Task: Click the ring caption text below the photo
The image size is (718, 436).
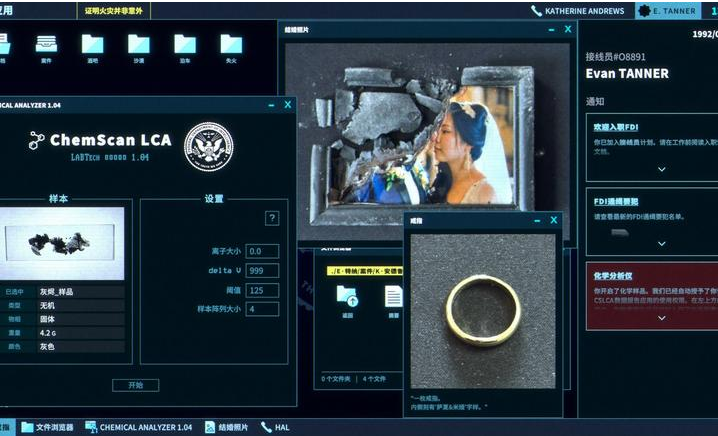Action: click(x=449, y=403)
